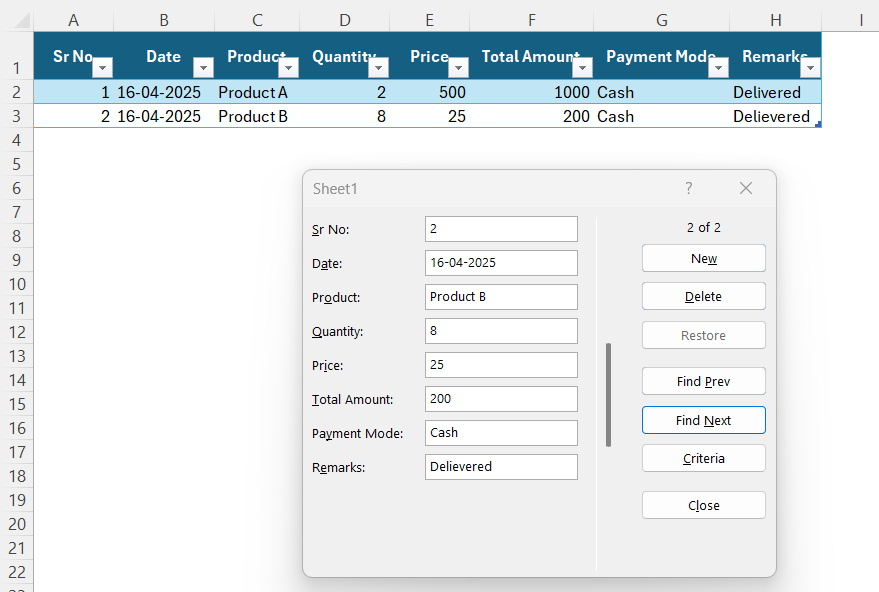
Task: Click the cell containing Product A
Action: coord(257,92)
